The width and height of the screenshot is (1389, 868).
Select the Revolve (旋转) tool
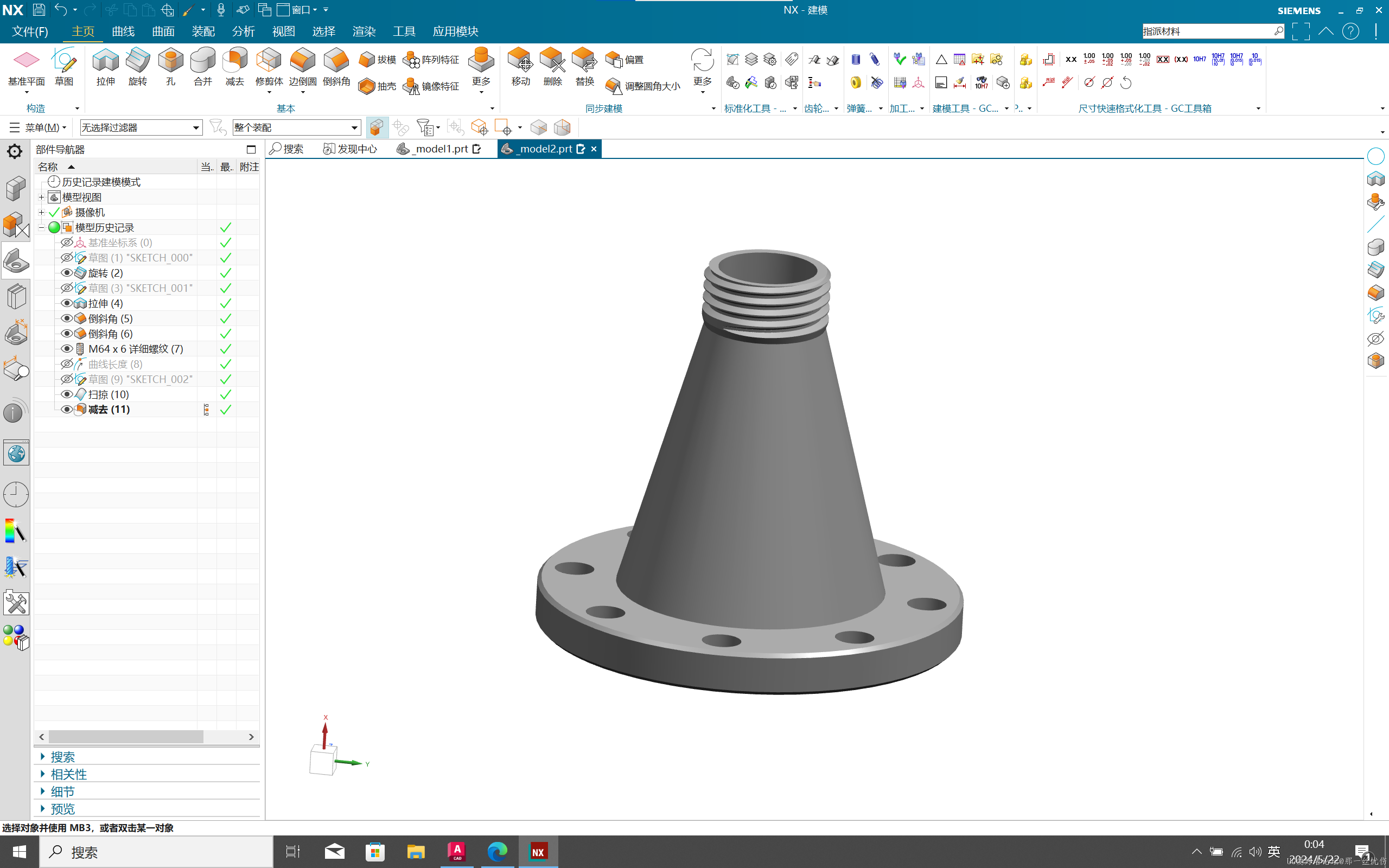[138, 67]
